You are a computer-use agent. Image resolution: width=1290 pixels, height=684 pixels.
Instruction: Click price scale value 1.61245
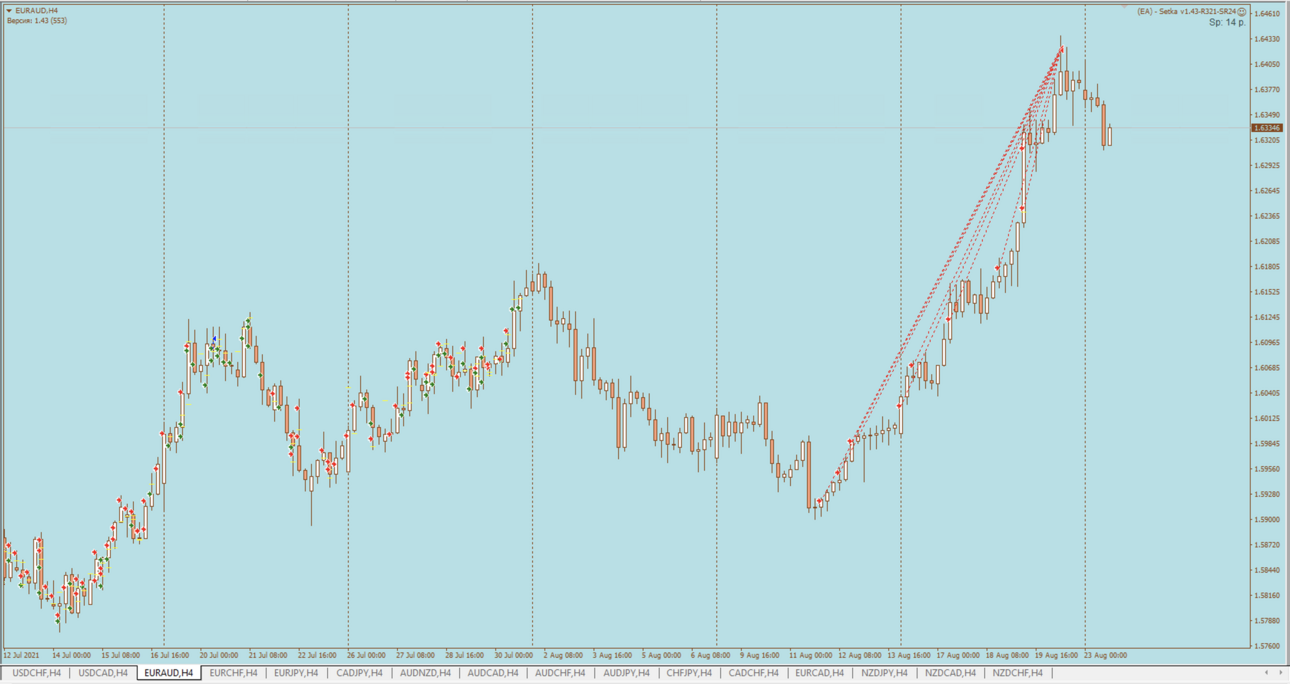tap(1267, 317)
